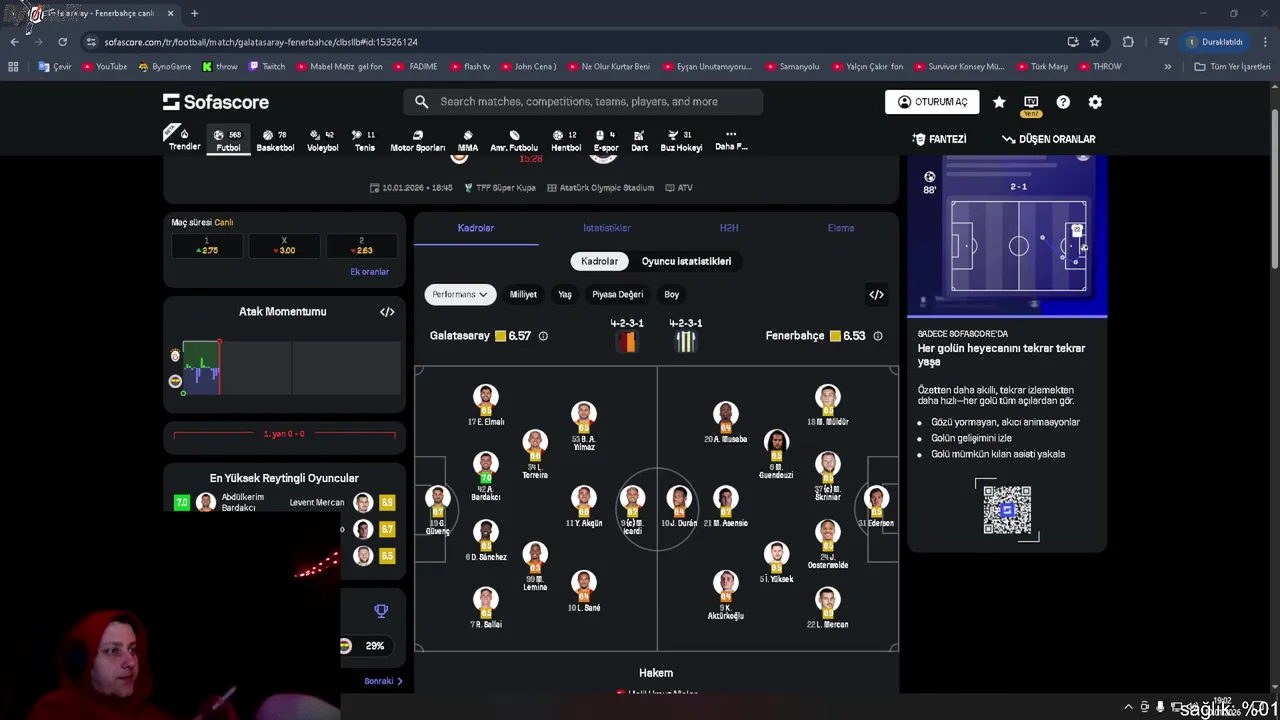Select home win odds 2.75

click(x=207, y=246)
